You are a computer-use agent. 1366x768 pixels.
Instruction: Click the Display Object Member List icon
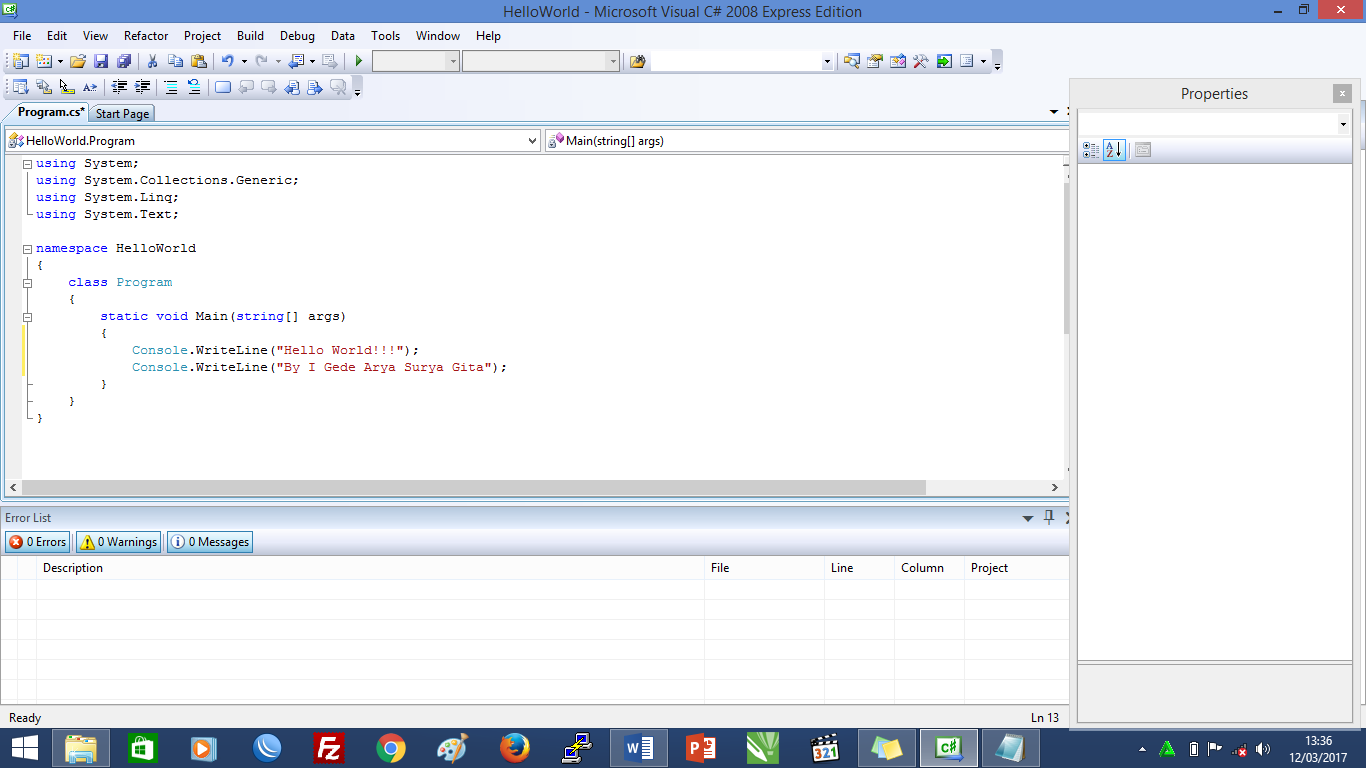(20, 87)
